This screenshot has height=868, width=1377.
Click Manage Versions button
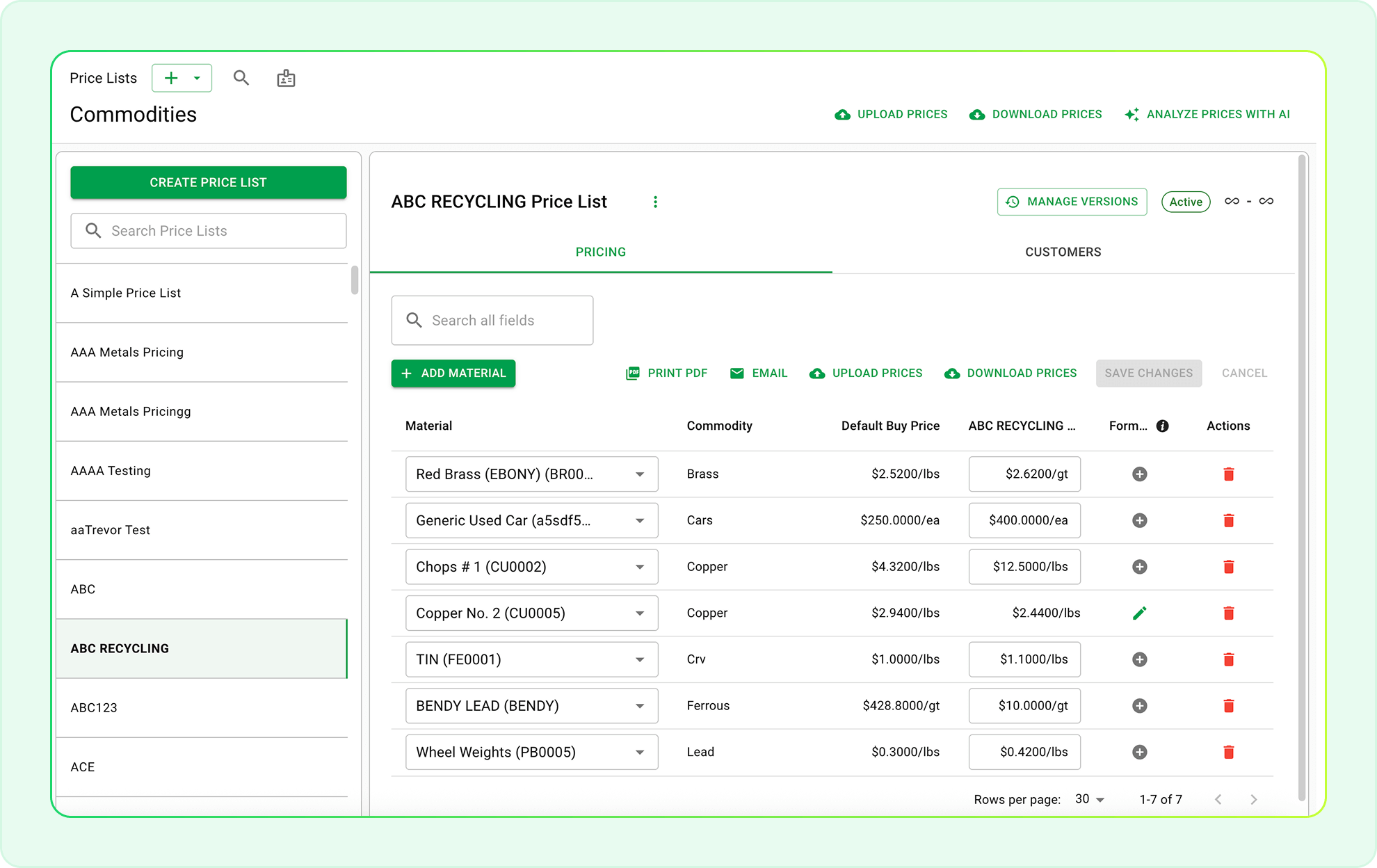click(x=1072, y=202)
